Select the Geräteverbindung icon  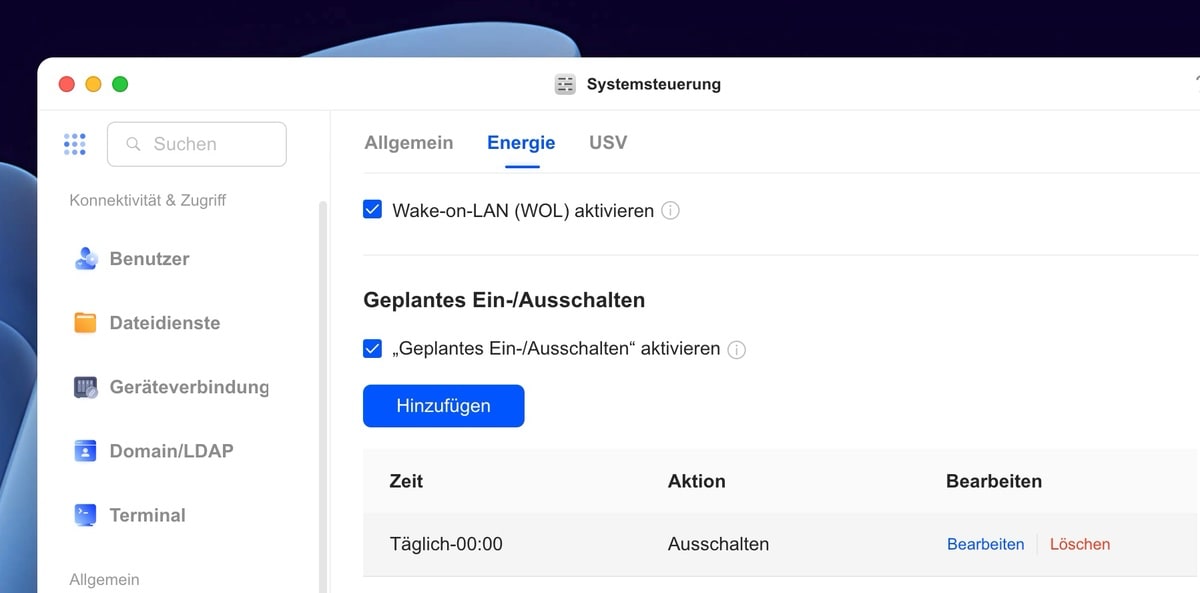(x=86, y=387)
